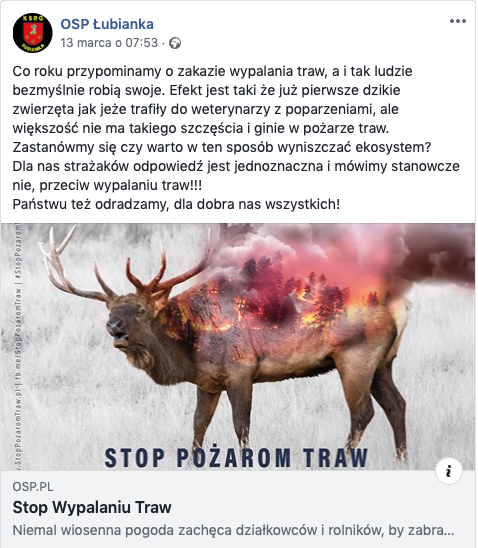Click the red shield emblem in the avatar

[x=33, y=33]
